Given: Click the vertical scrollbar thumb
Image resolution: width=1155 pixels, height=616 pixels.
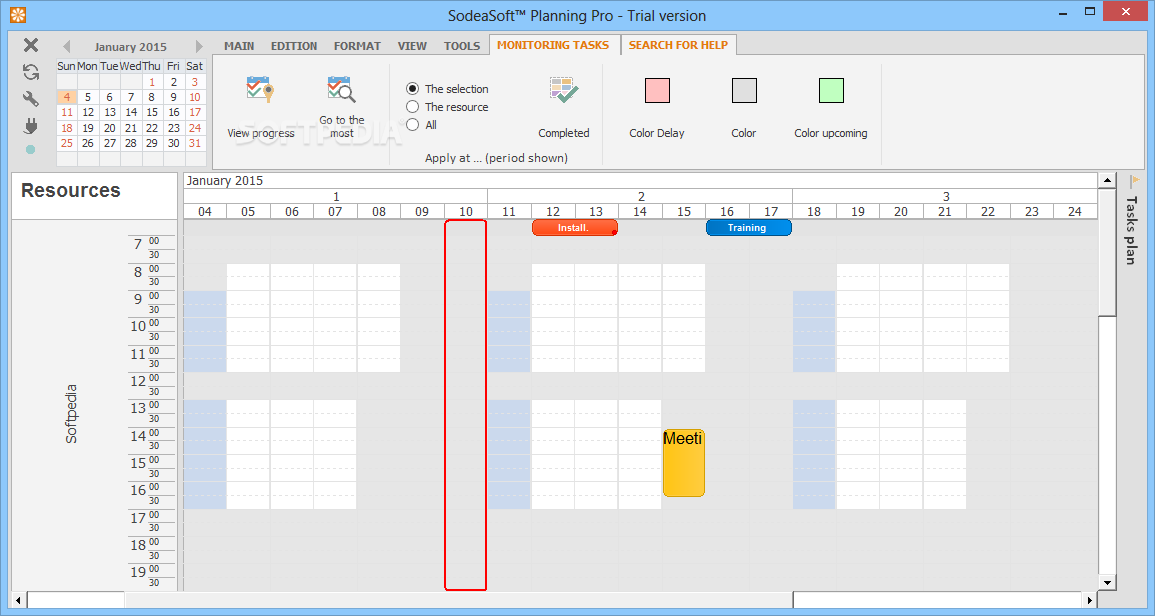Looking at the screenshot, I should pos(1107,251).
